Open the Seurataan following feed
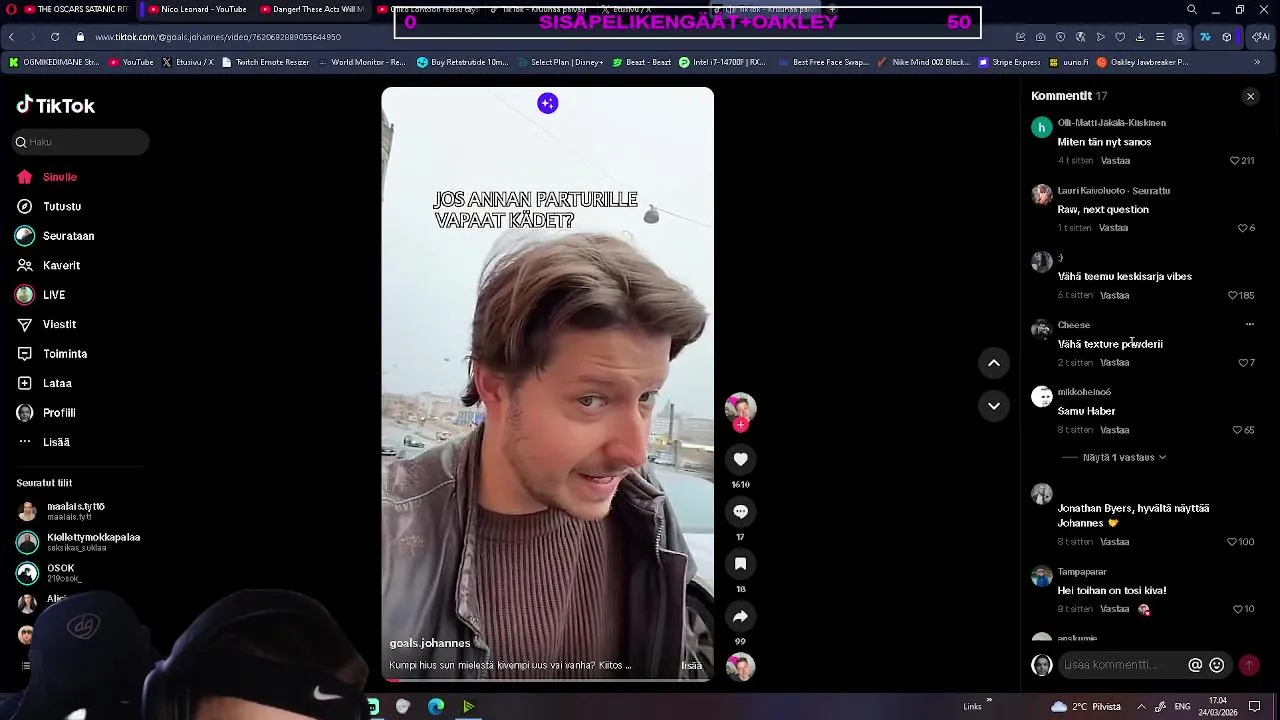This screenshot has height=720, width=1280. [55, 236]
